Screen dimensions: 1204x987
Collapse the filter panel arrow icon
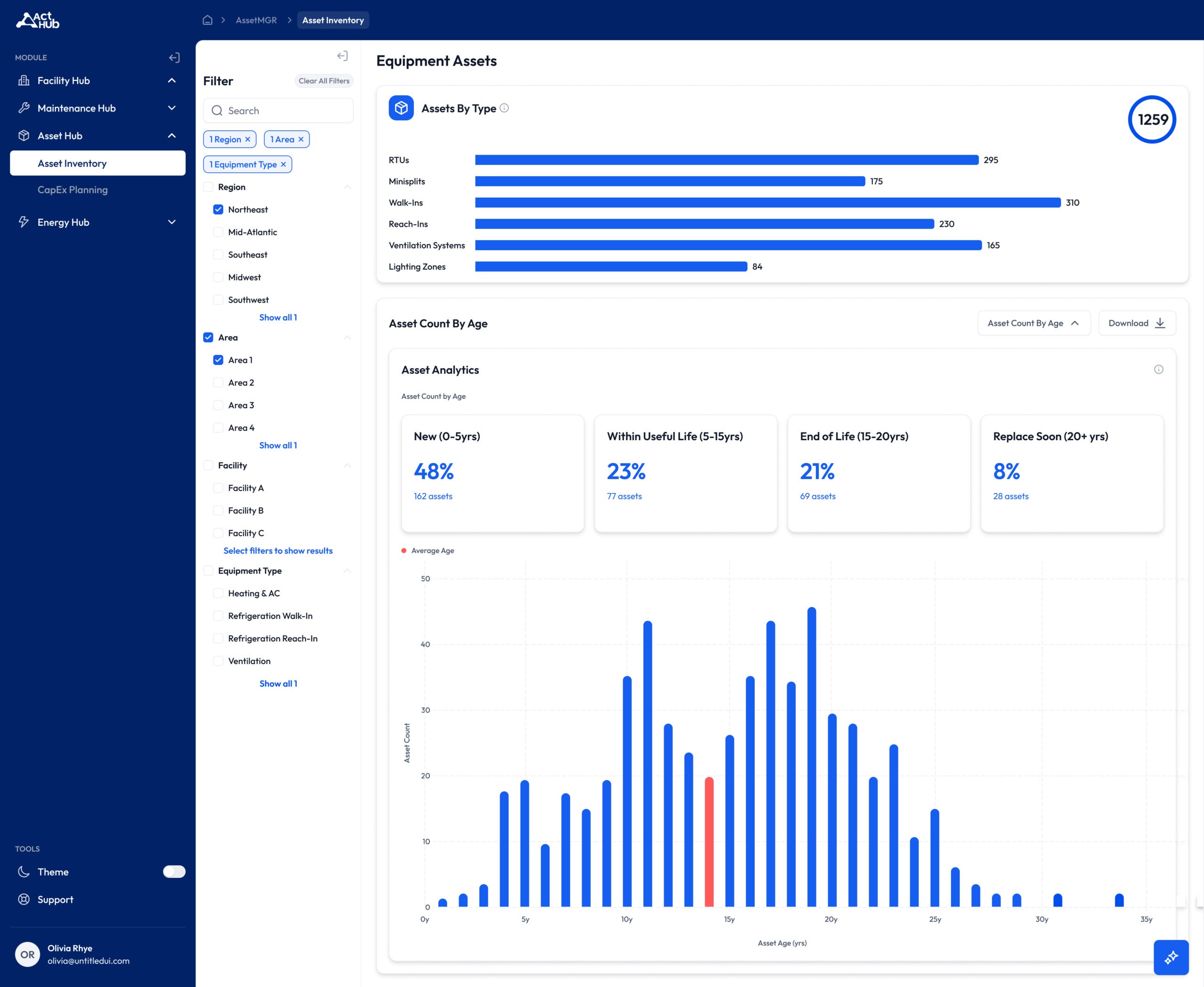point(342,55)
